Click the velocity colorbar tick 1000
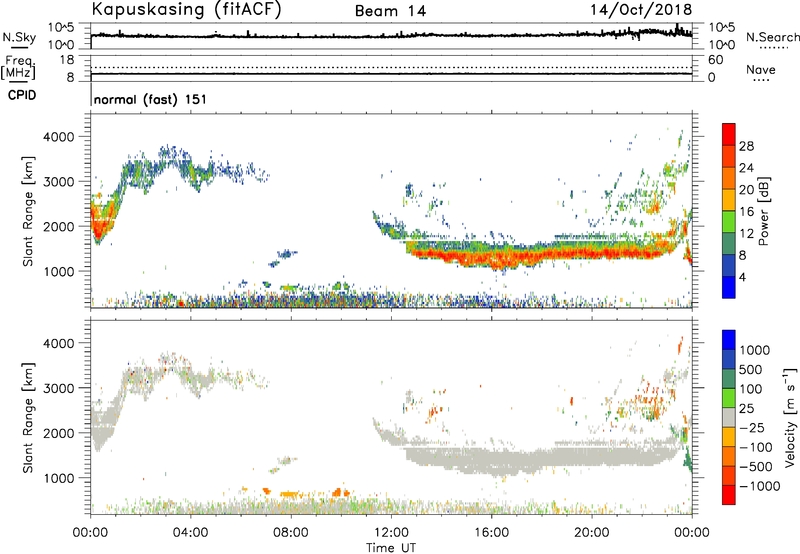800x554 pixels. [x=755, y=350]
